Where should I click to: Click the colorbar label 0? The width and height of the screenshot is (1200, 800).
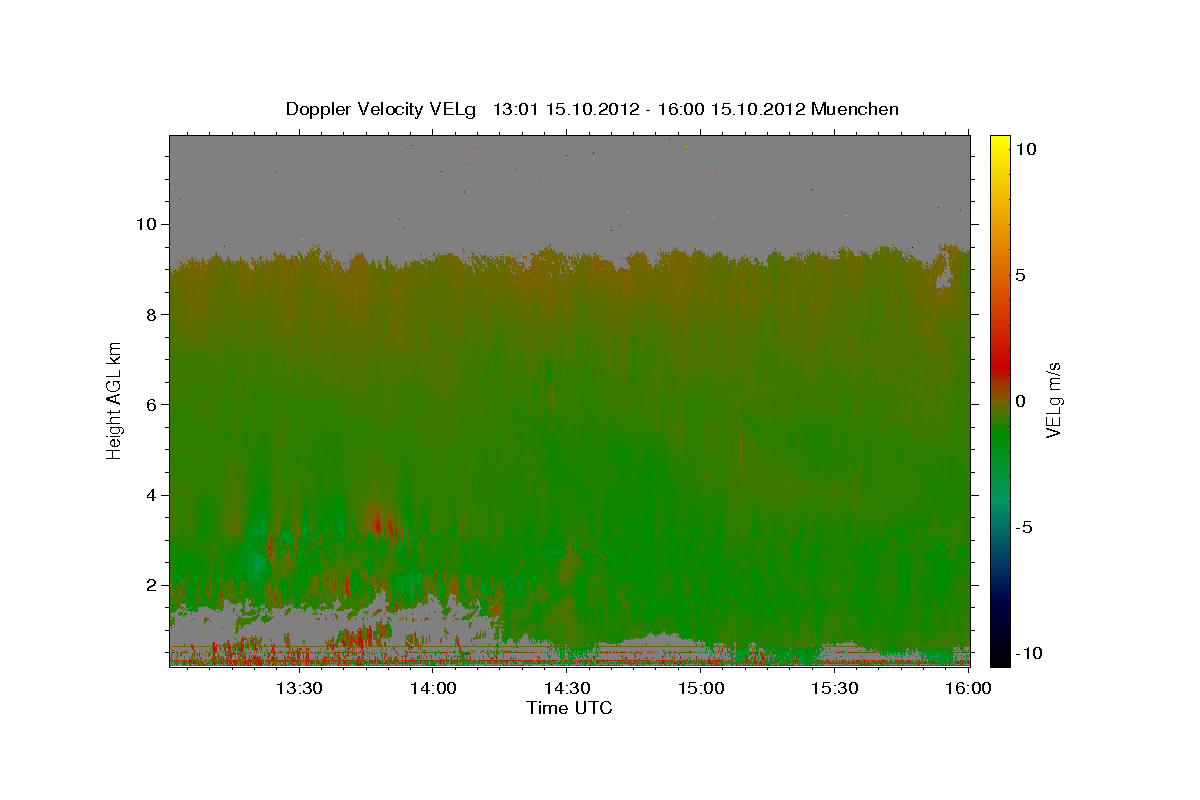pos(1021,401)
